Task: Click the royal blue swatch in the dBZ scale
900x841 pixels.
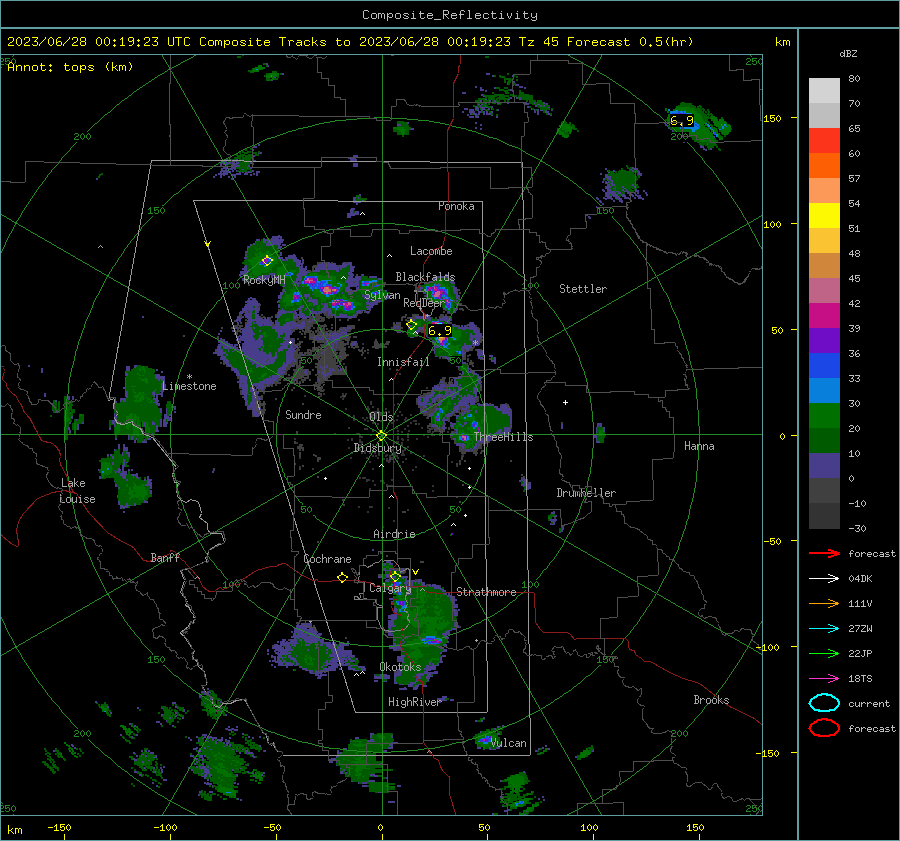Action: (824, 366)
